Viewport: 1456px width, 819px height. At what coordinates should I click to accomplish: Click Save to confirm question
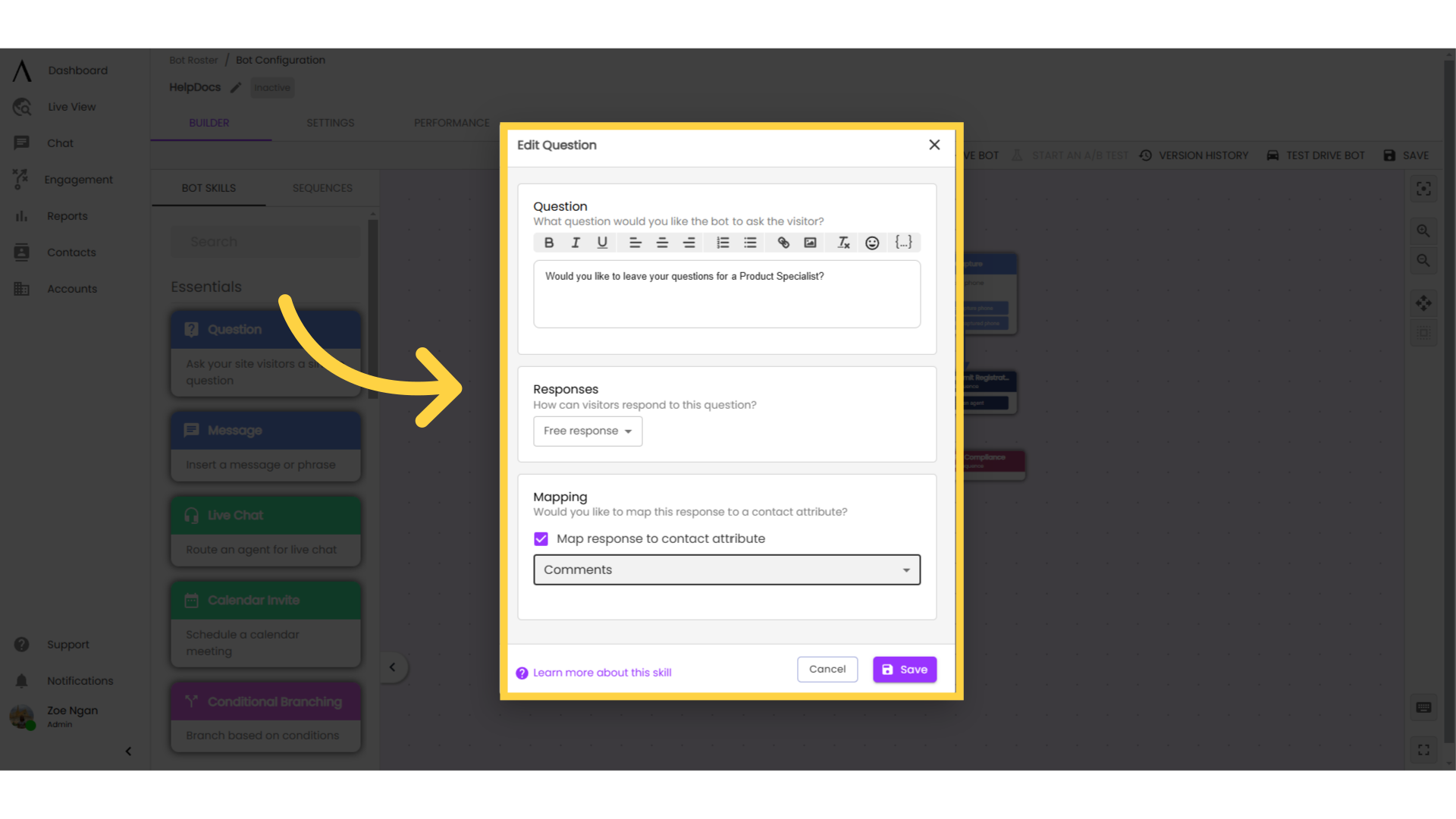(905, 669)
